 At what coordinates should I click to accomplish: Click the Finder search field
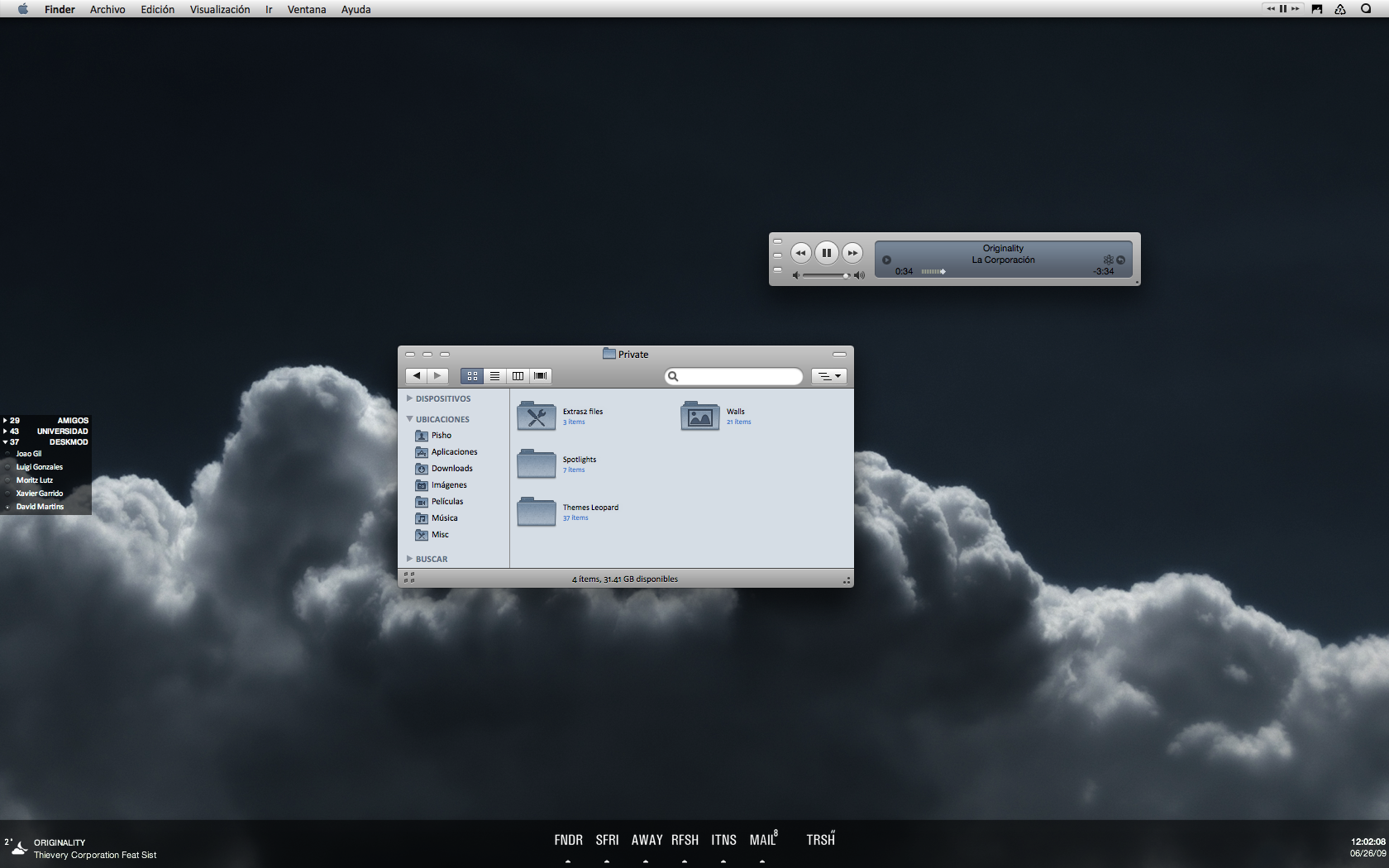click(733, 376)
